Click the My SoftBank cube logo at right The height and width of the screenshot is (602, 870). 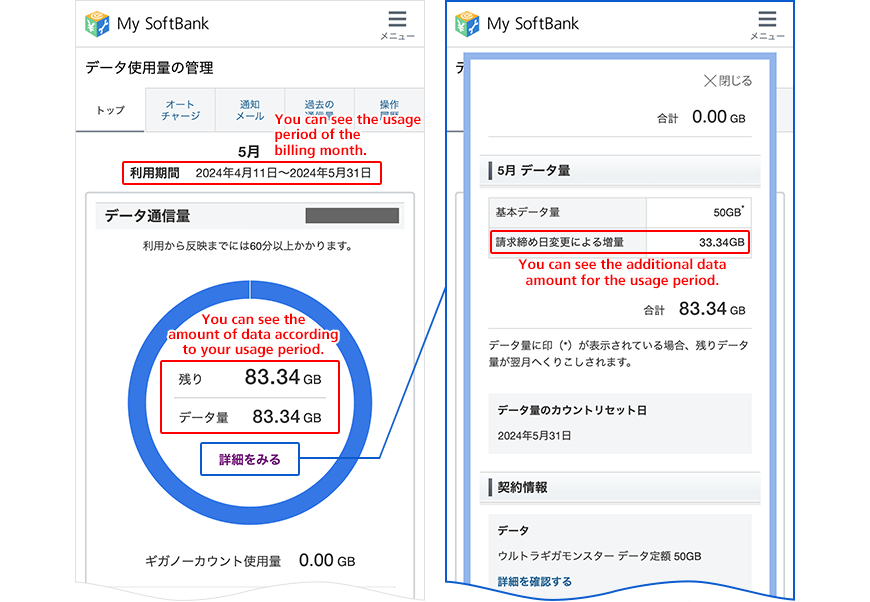[467, 24]
